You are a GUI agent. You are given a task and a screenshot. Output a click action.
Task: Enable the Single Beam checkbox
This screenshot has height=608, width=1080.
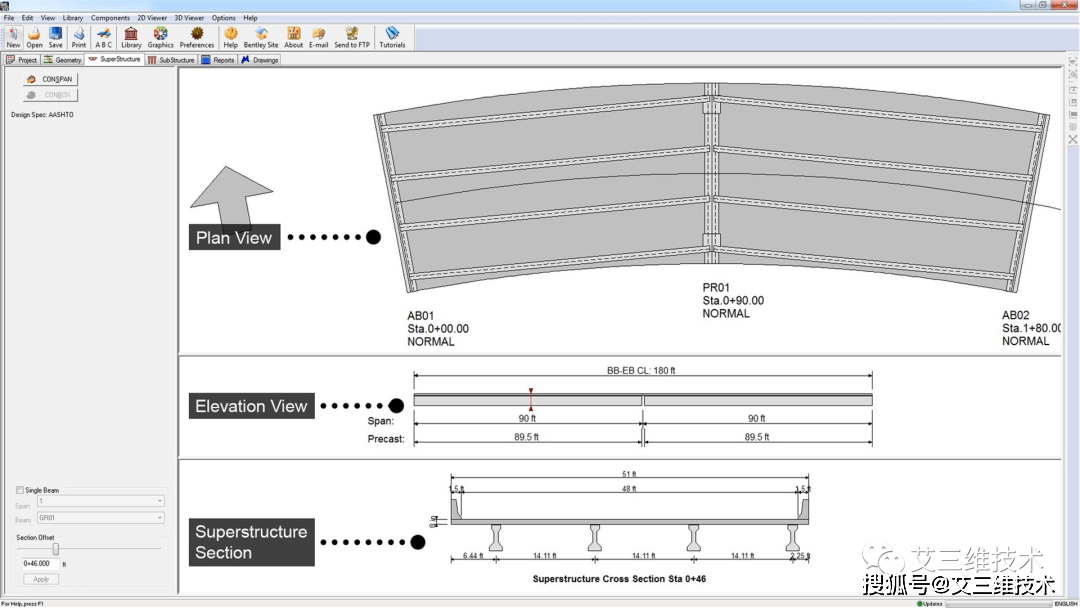pos(20,490)
